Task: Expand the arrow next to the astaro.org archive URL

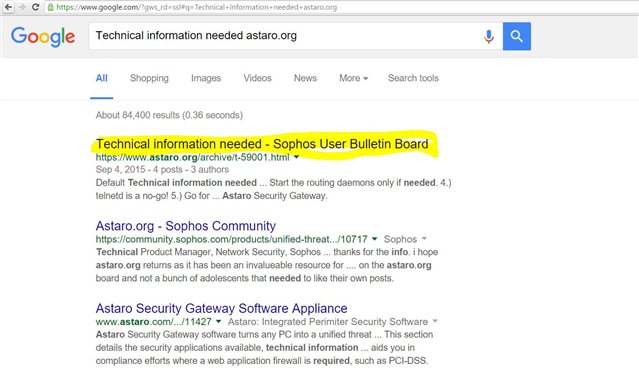Action: [296, 157]
